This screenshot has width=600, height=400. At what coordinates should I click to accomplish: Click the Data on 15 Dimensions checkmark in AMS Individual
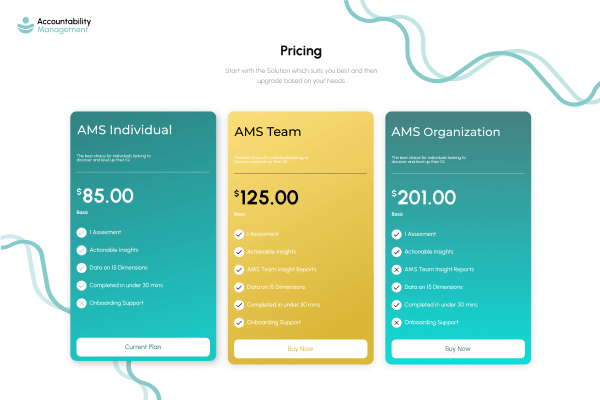point(81,267)
